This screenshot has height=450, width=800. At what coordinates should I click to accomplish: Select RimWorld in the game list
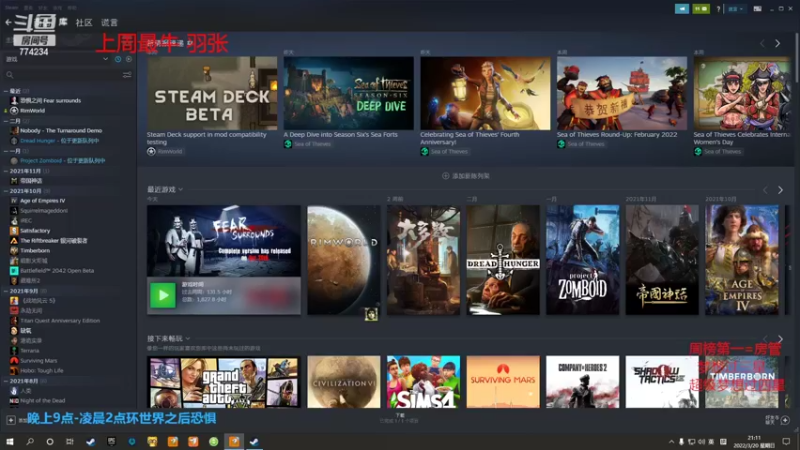pos(32,110)
